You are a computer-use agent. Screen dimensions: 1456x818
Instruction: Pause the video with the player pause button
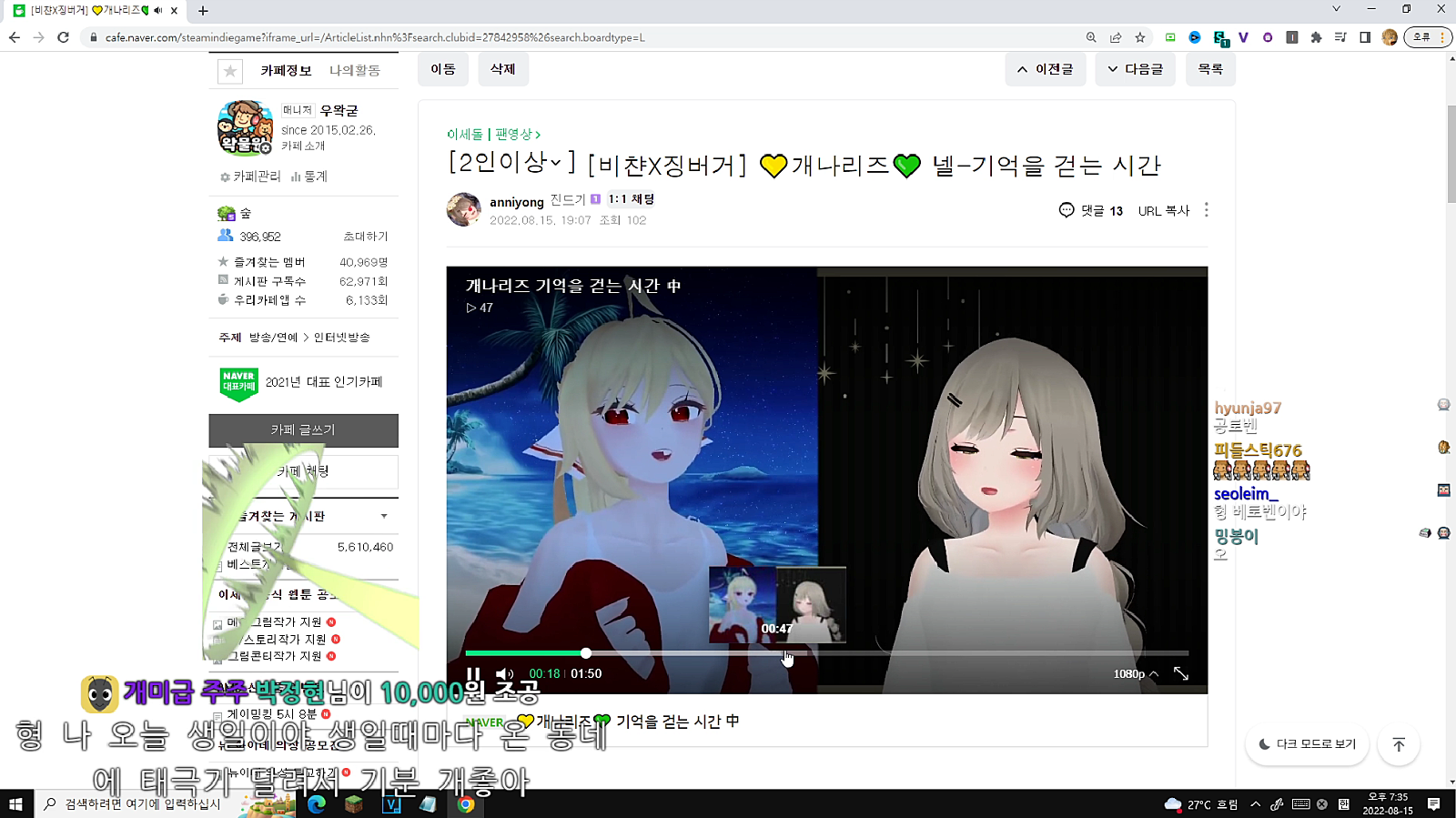tap(473, 673)
